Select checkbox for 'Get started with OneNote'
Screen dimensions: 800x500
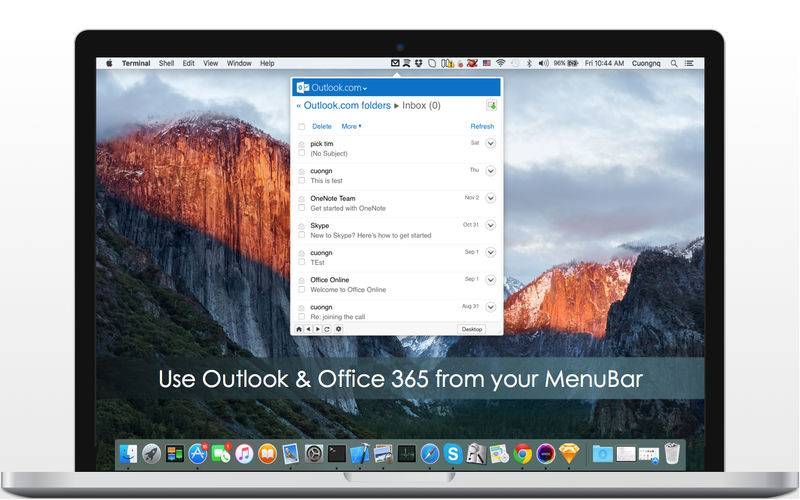click(x=302, y=208)
